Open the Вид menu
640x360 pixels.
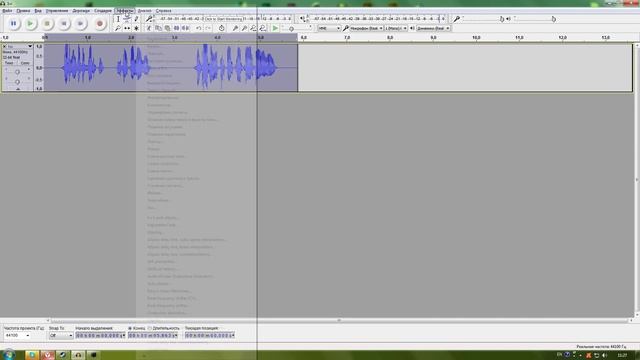click(38, 11)
